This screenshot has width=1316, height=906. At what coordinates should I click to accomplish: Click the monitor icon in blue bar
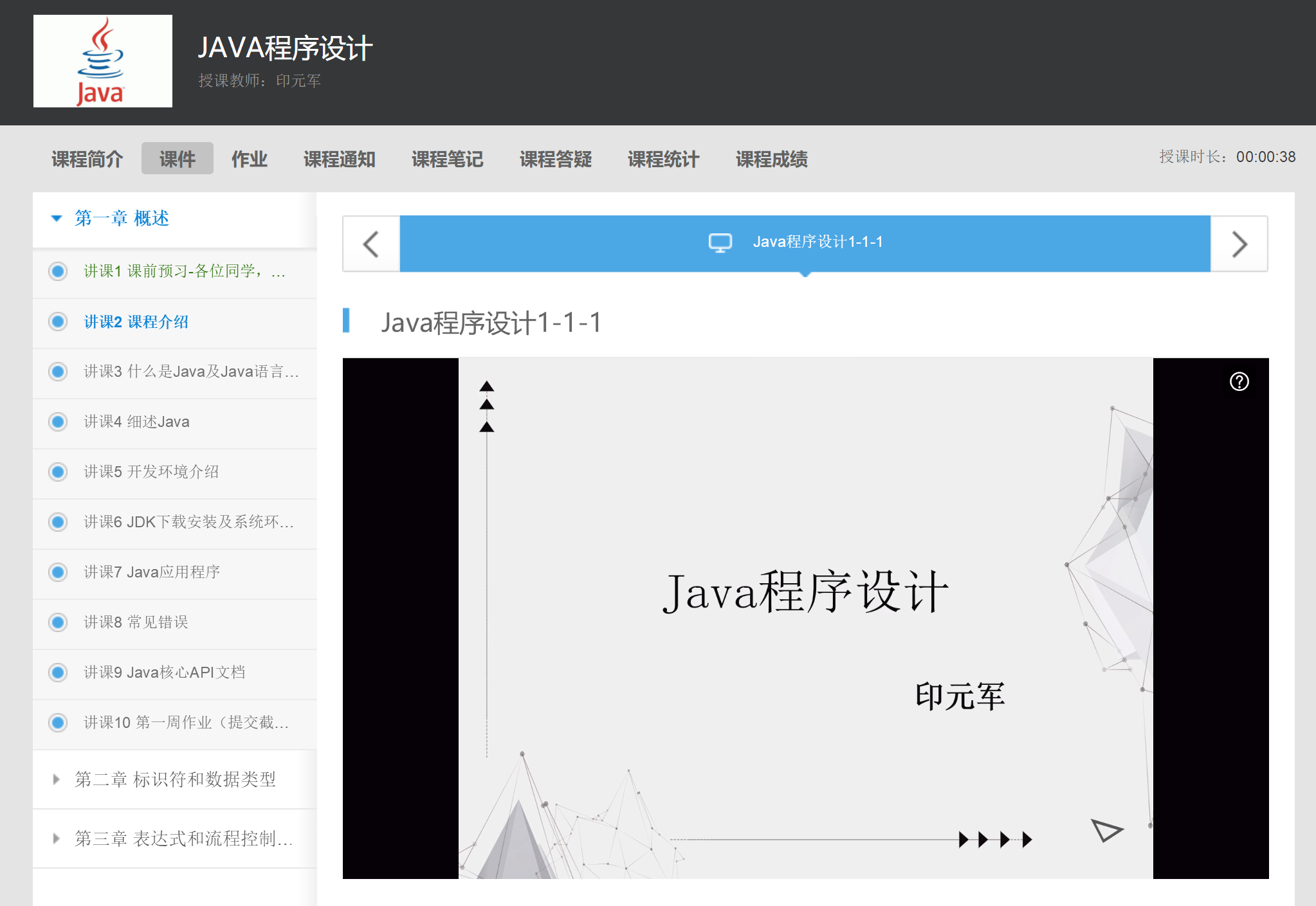(x=720, y=242)
